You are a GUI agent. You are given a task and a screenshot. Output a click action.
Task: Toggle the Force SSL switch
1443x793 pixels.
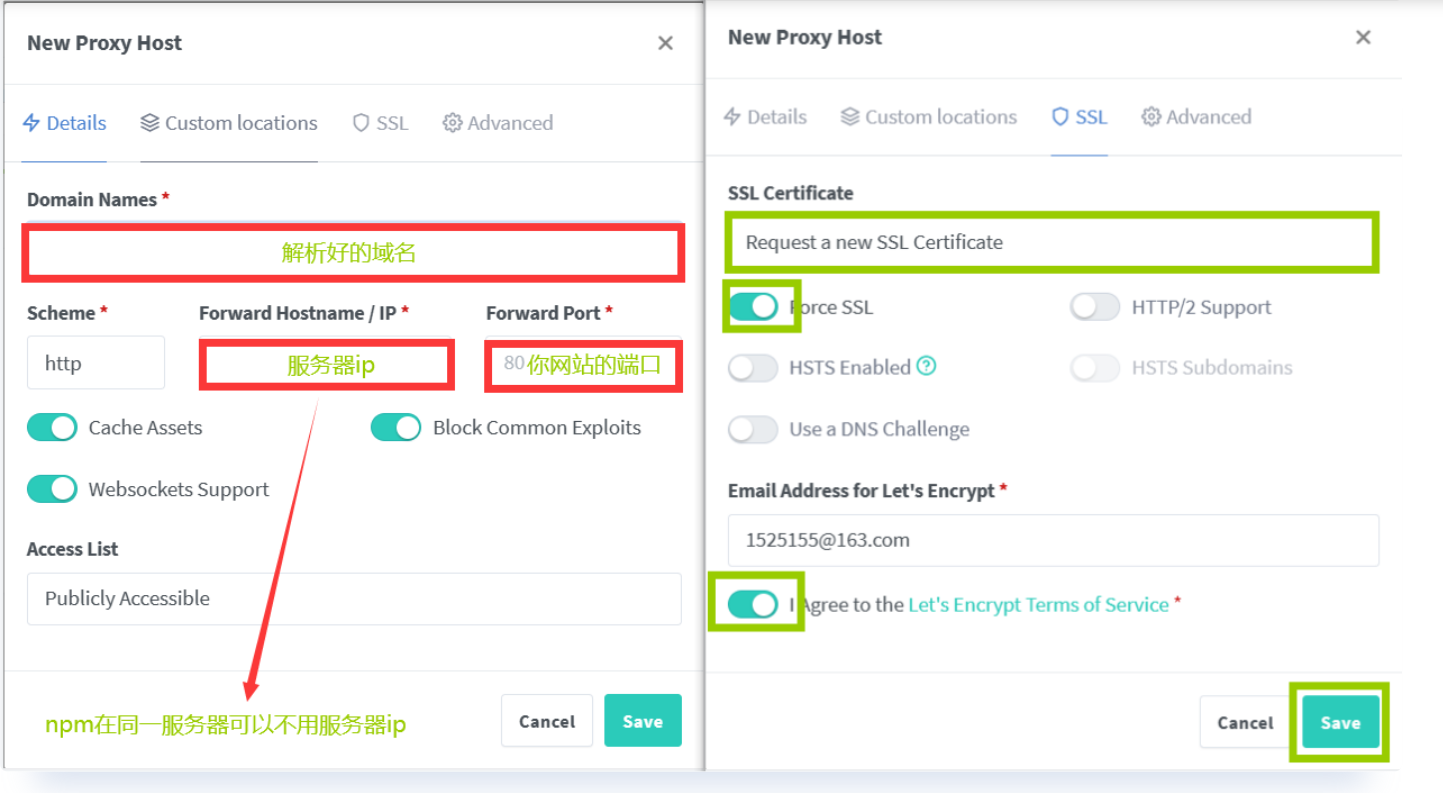(753, 307)
